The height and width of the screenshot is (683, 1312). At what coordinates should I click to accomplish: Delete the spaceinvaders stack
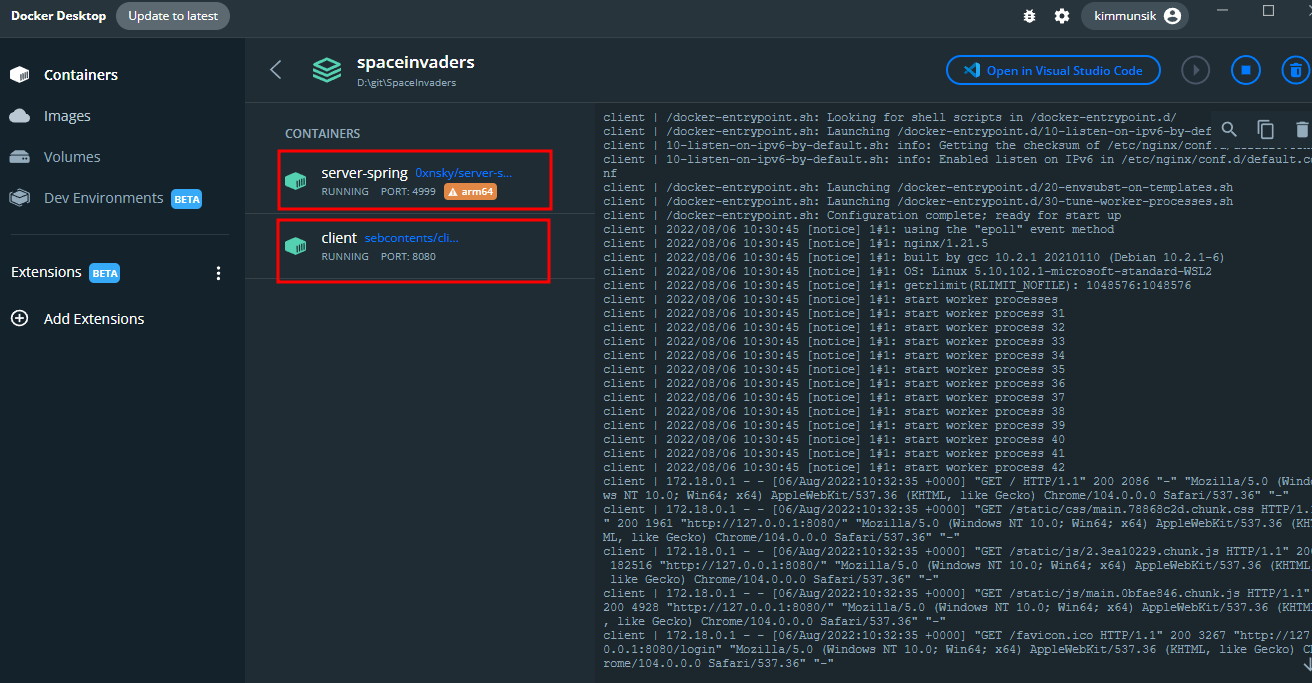[x=1296, y=70]
